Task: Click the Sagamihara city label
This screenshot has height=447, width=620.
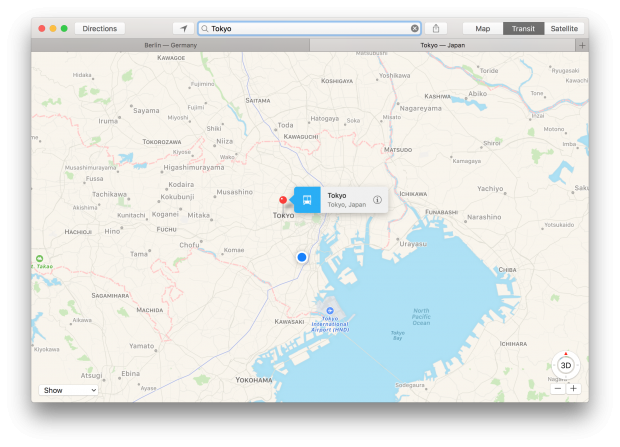Action: coord(110,295)
